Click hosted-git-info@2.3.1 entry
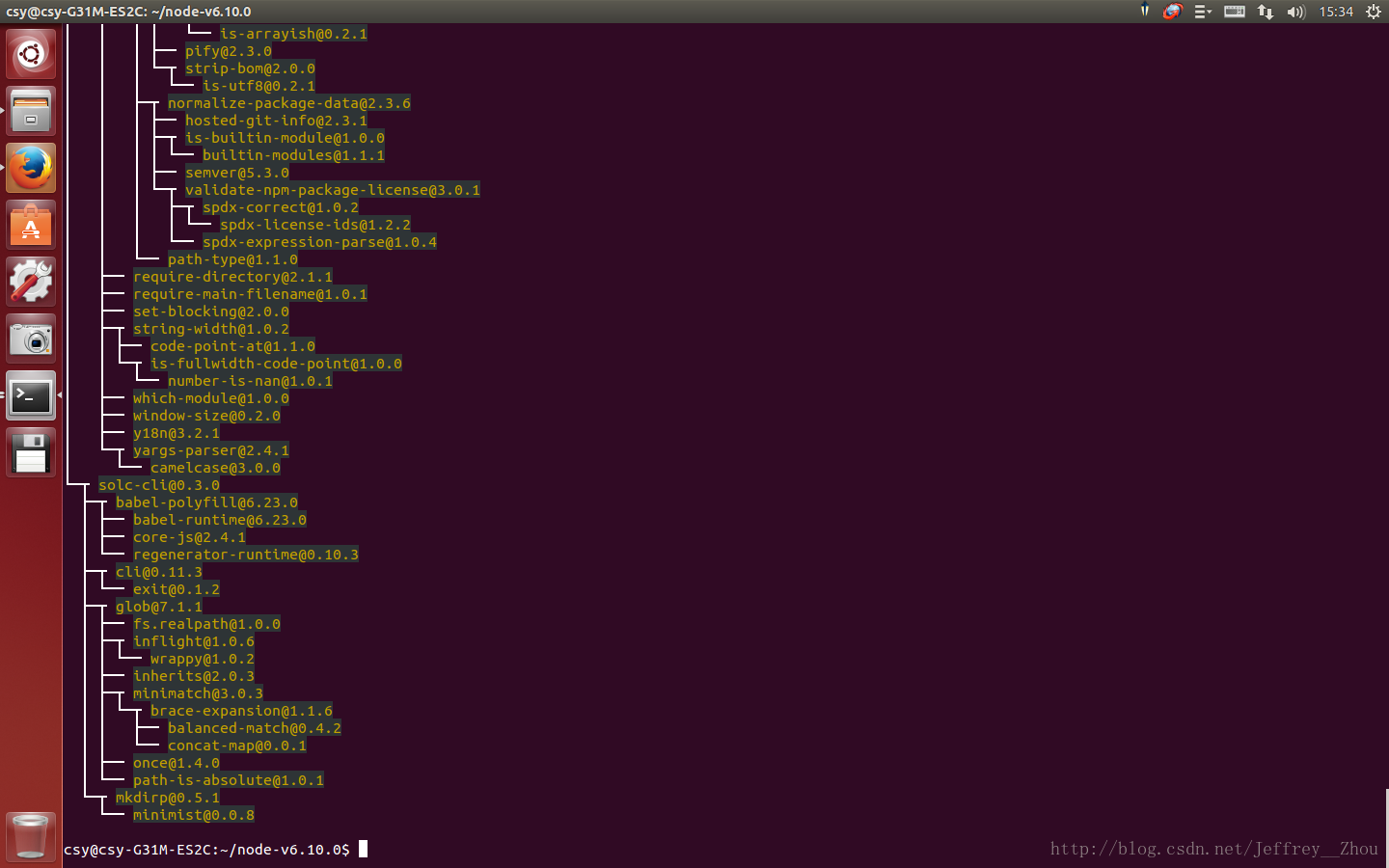1389x868 pixels. pos(276,121)
